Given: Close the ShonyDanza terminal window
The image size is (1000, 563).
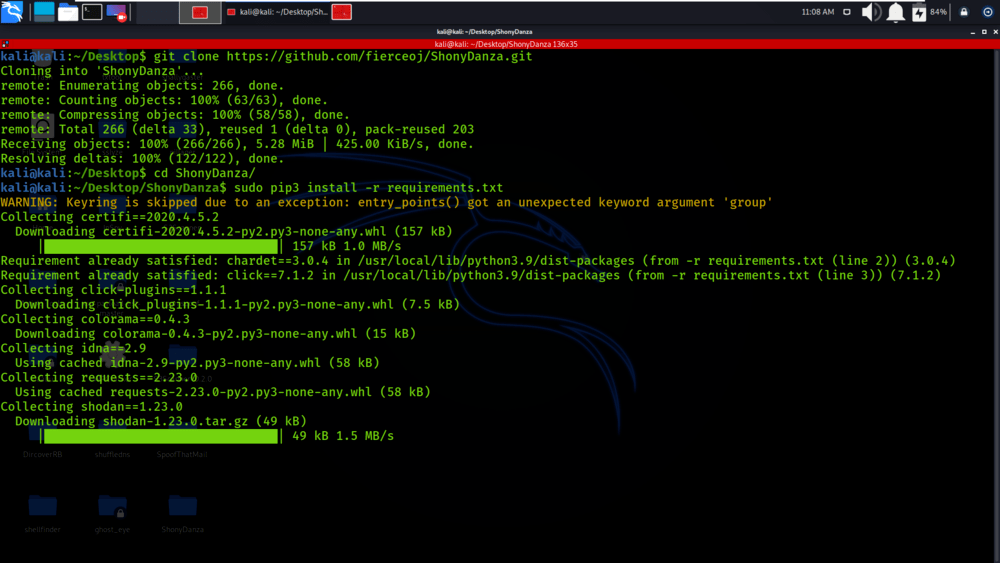Looking at the screenshot, I should pos(996,32).
